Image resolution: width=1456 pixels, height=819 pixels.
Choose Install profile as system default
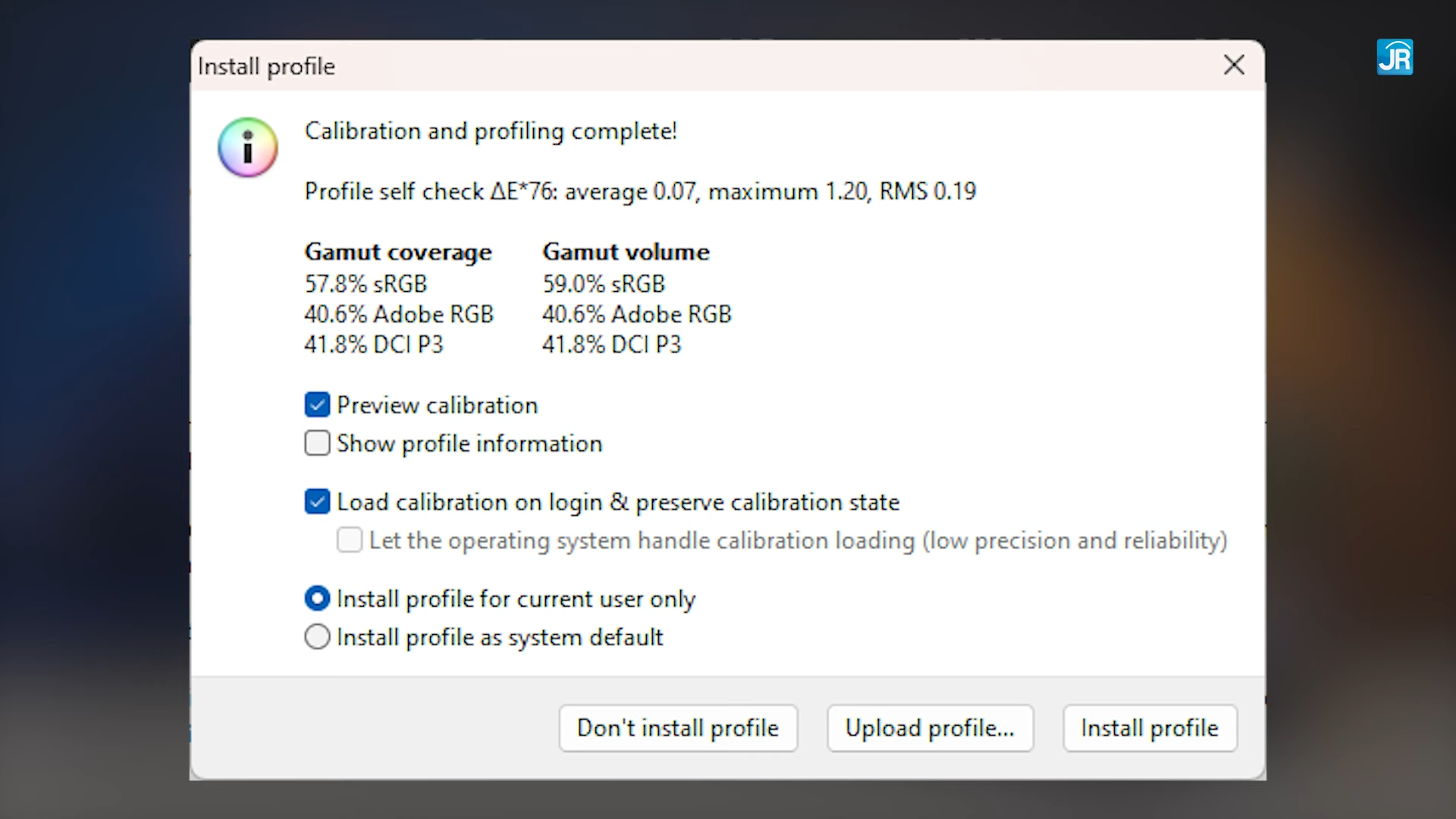pos(317,636)
